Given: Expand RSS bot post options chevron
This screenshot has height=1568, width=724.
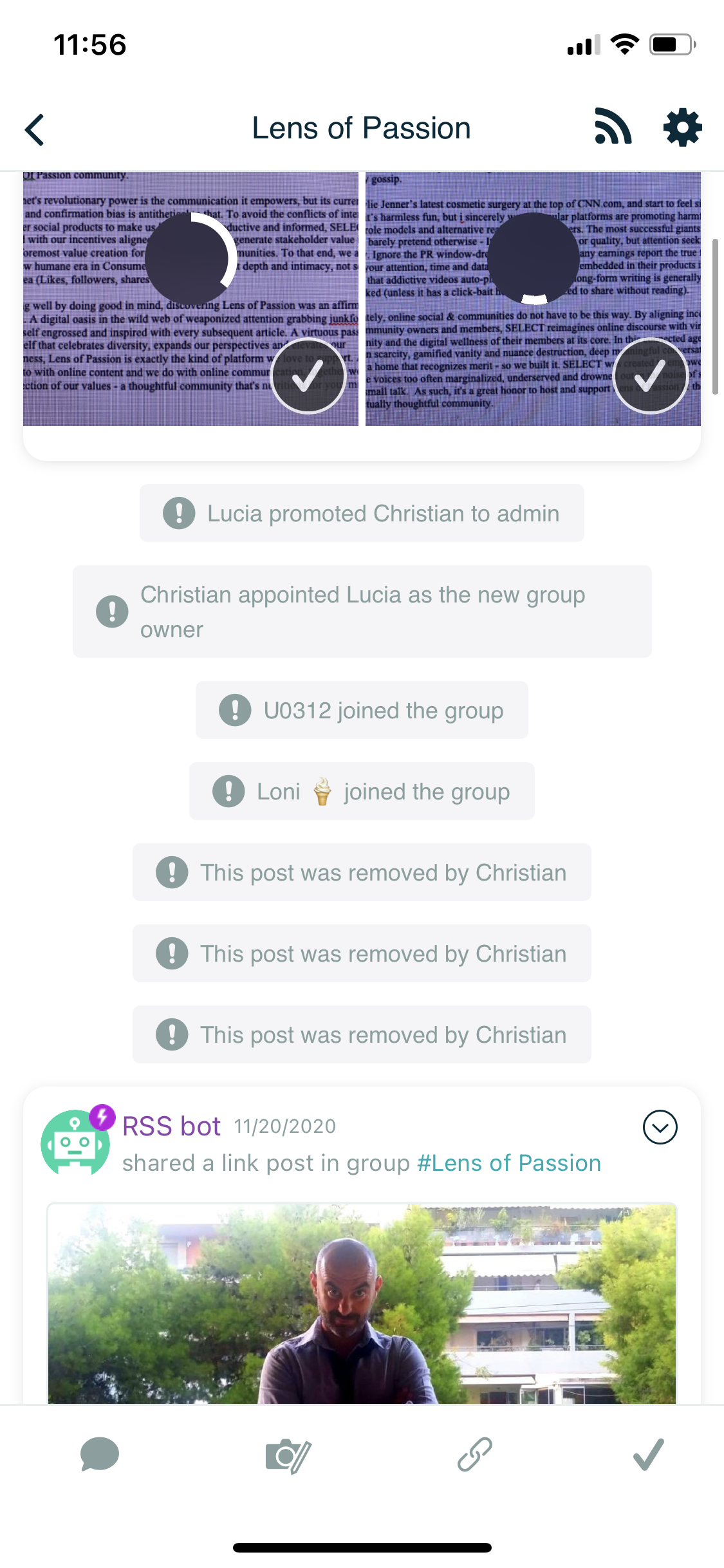Looking at the screenshot, I should (660, 1127).
